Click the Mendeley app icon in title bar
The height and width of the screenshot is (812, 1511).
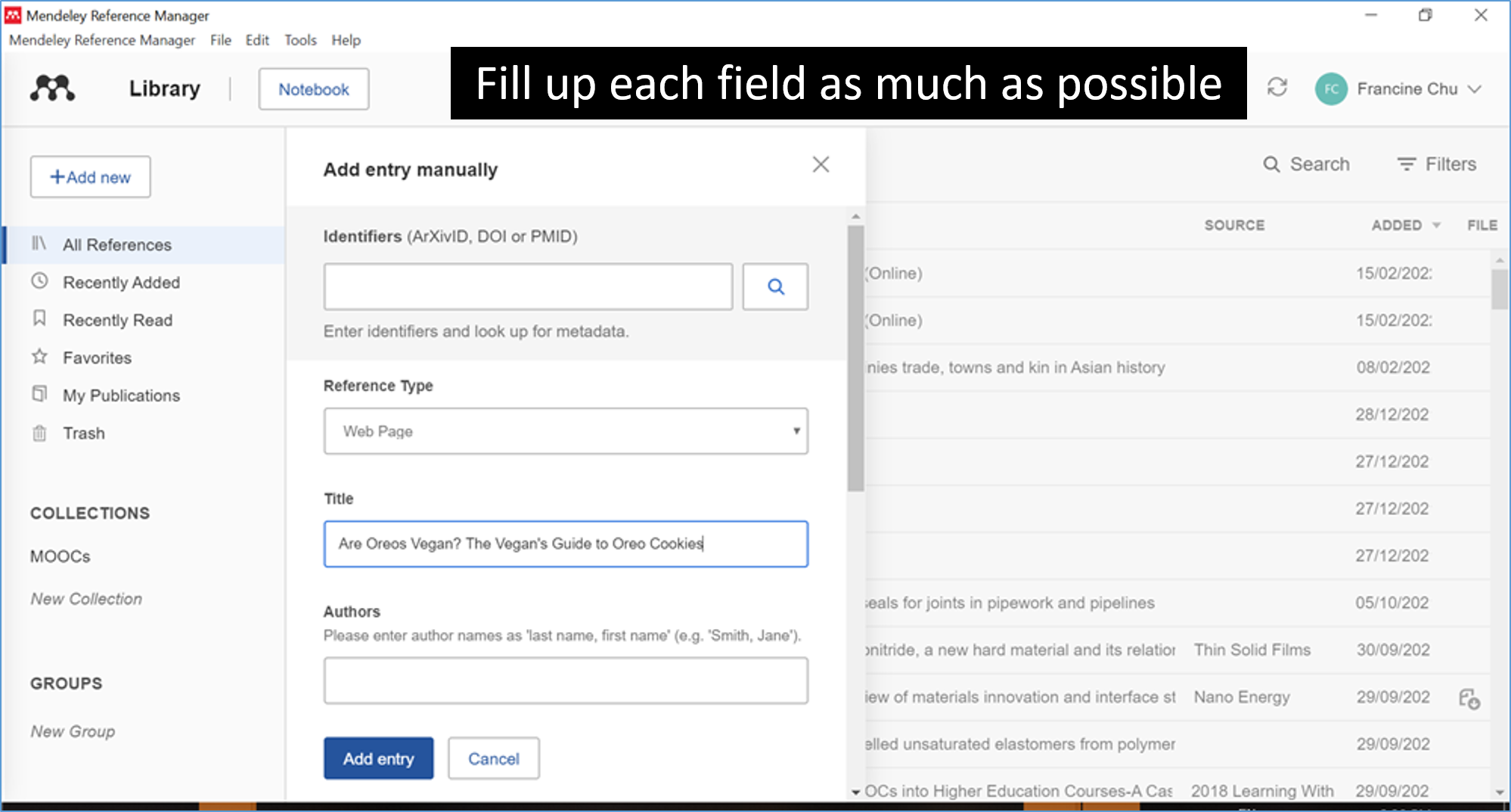point(13,15)
